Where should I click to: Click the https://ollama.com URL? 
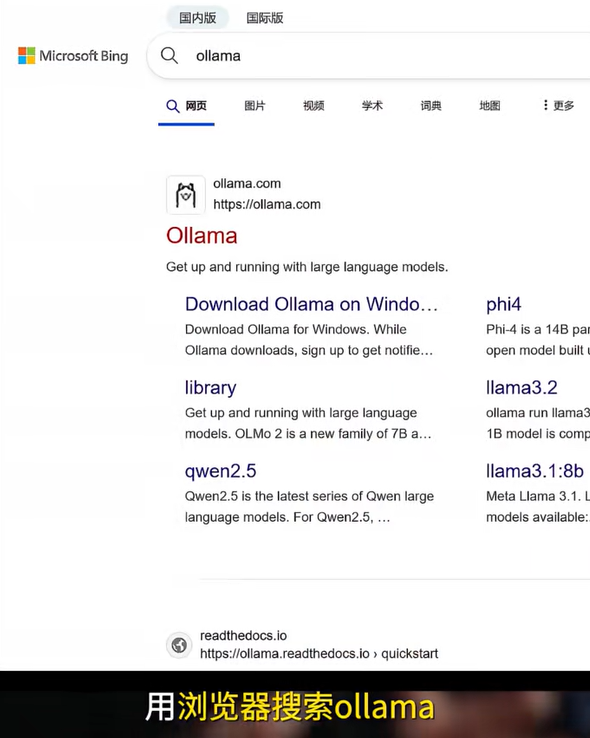click(x=267, y=204)
